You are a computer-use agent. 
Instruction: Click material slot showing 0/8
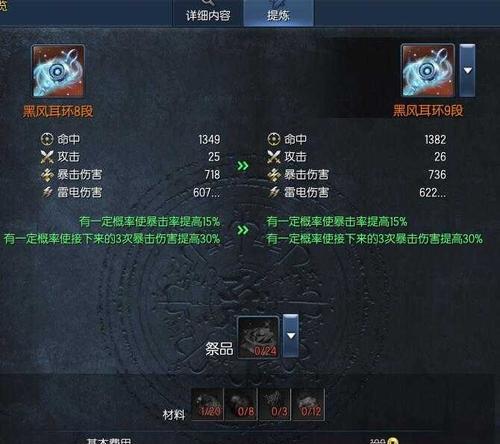click(x=241, y=404)
